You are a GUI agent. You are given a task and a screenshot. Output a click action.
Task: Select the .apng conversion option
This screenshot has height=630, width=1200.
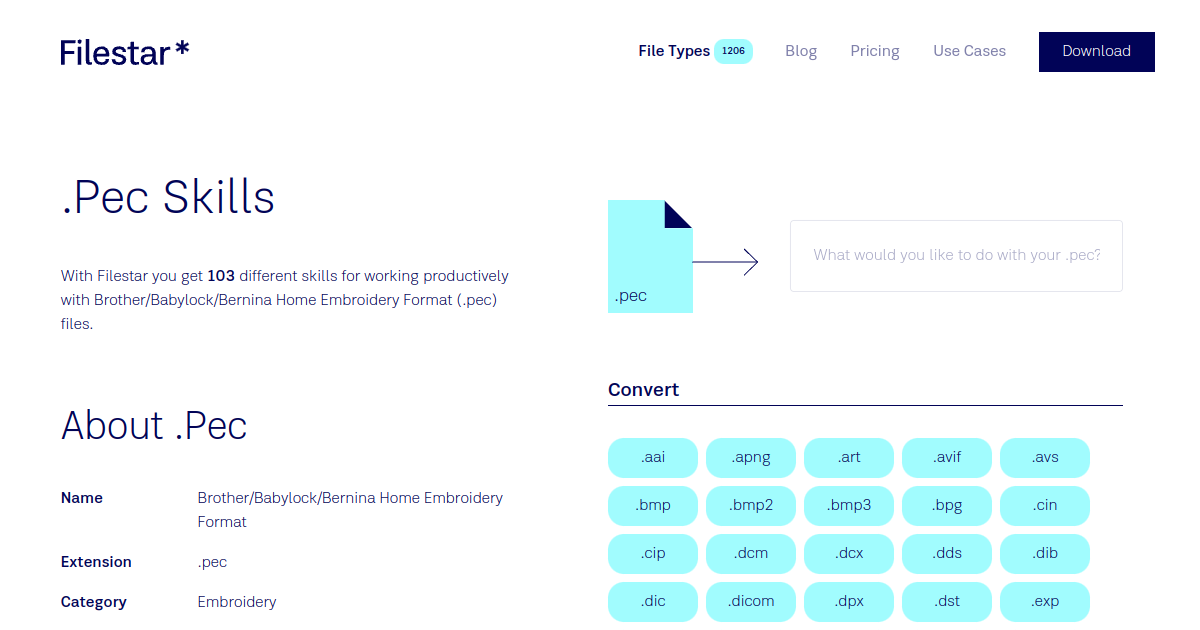(x=750, y=457)
